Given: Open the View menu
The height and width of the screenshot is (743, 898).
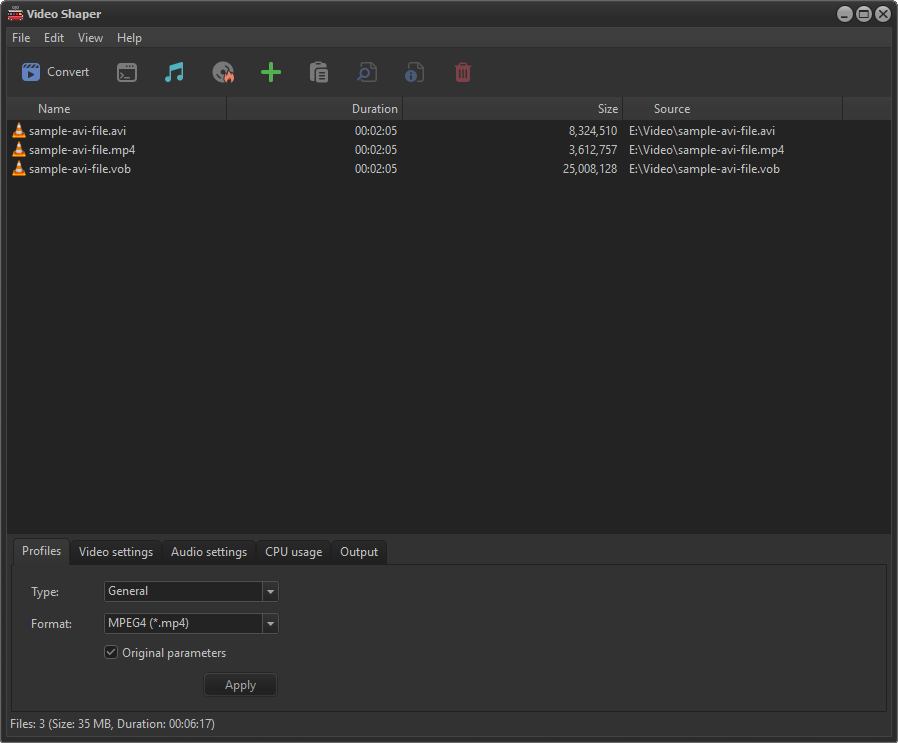Looking at the screenshot, I should click(x=91, y=38).
